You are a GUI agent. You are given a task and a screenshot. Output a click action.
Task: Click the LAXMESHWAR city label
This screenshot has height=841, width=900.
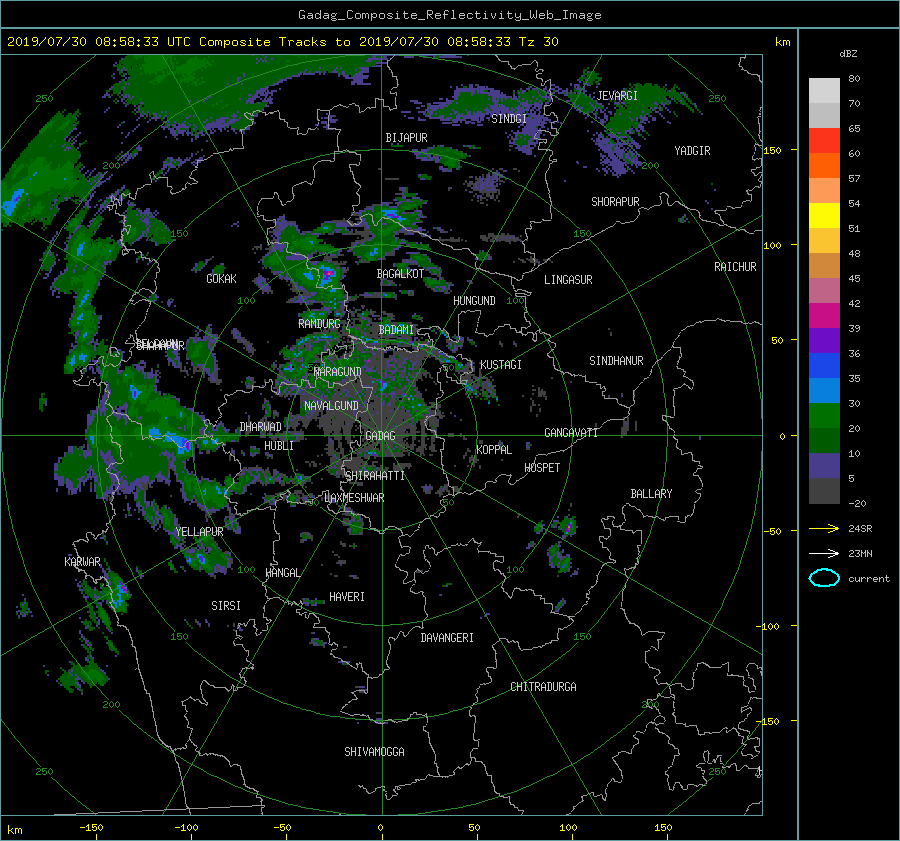pyautogui.click(x=354, y=498)
